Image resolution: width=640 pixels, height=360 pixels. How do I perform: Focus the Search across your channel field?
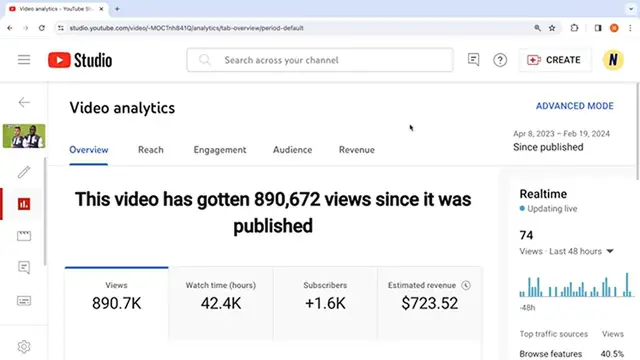point(320,60)
